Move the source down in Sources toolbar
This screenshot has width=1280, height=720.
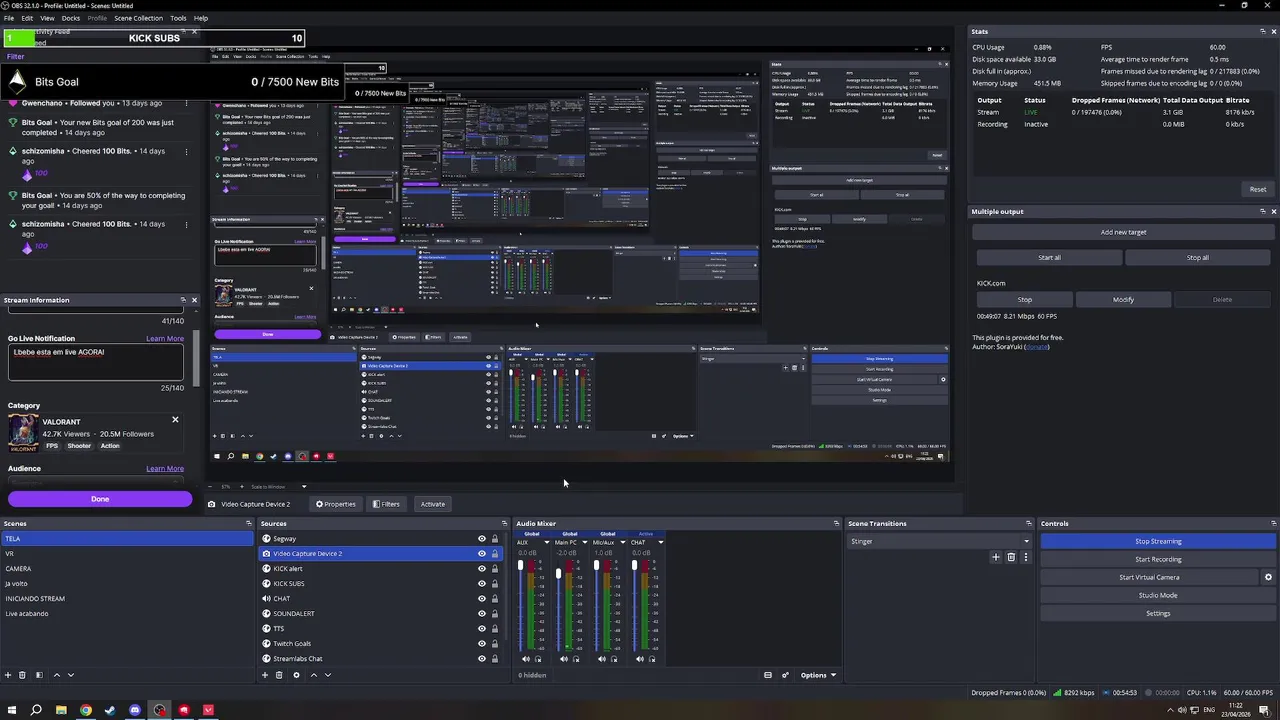pyautogui.click(x=327, y=675)
